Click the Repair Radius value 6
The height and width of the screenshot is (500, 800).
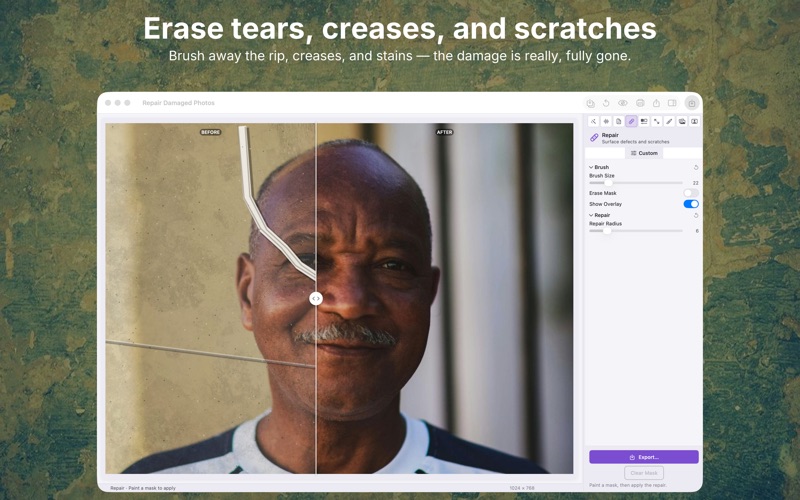pyautogui.click(x=697, y=231)
